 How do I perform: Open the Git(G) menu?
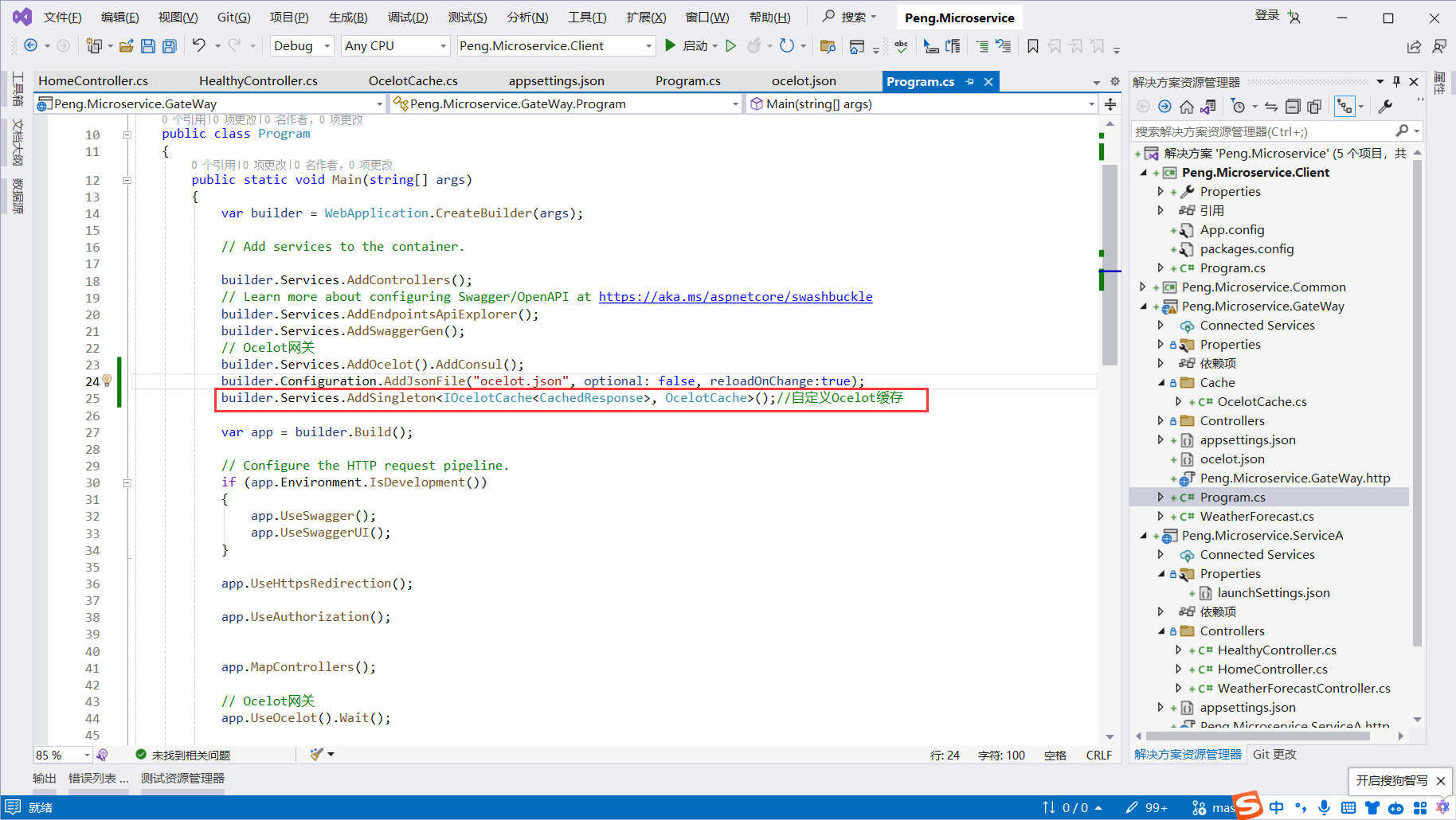click(234, 18)
